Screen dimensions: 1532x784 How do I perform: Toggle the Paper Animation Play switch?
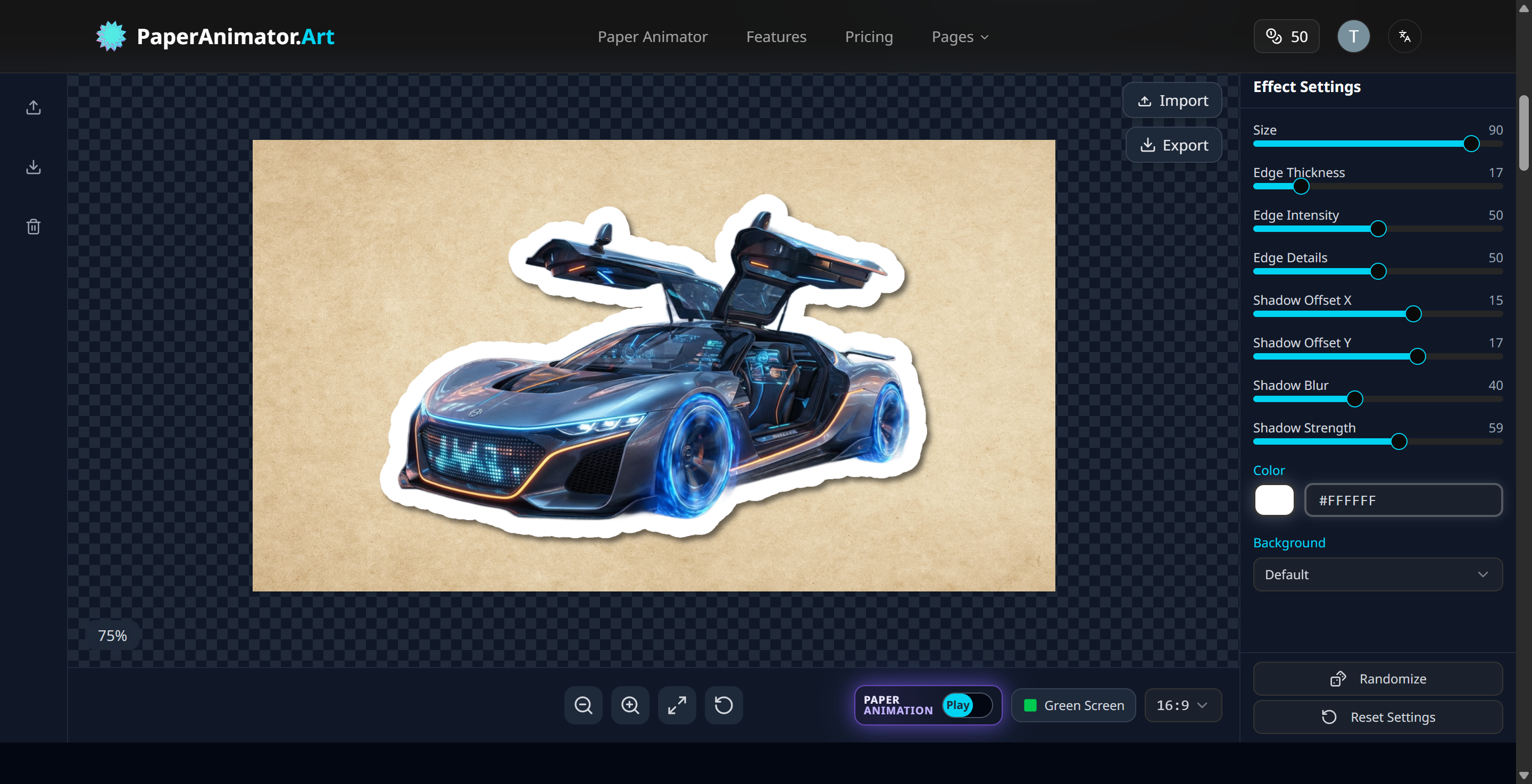pos(967,705)
